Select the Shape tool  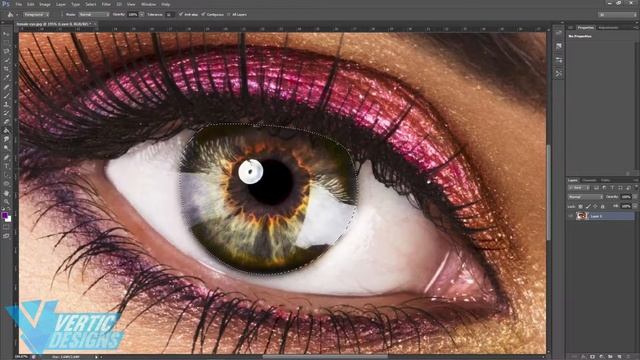click(6, 184)
